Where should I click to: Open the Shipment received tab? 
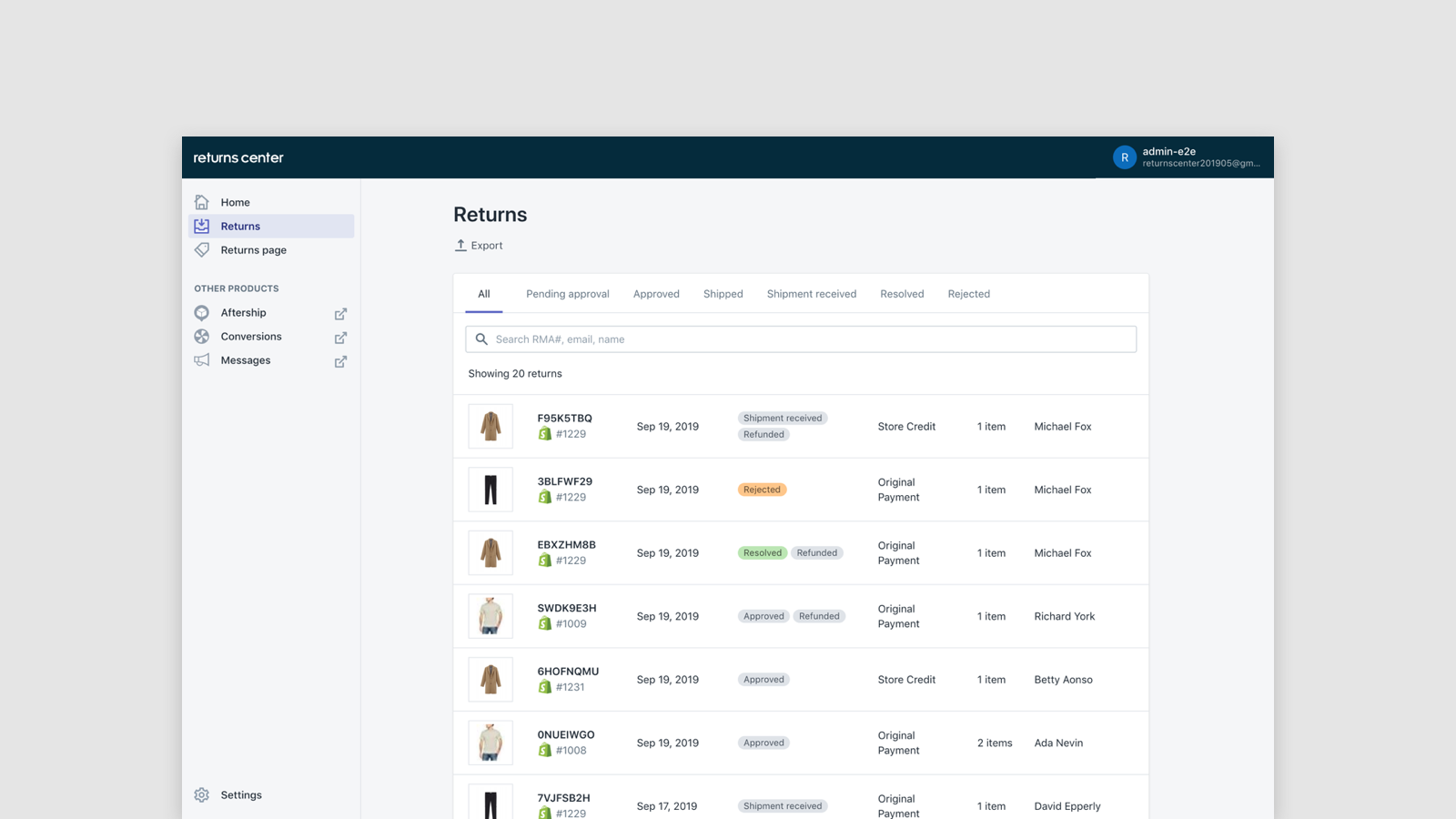pos(812,294)
